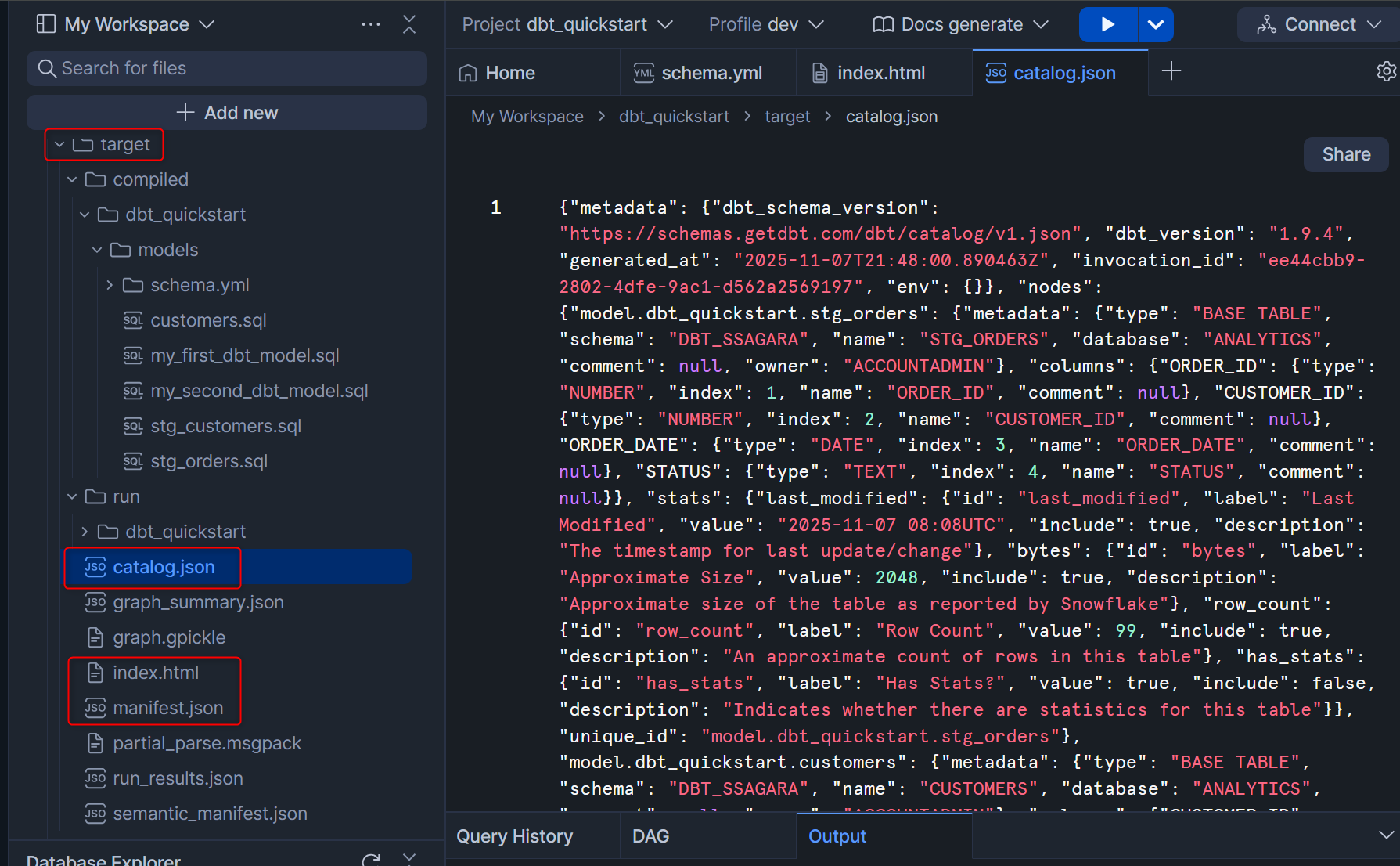Open a new tab with plus icon
The height and width of the screenshot is (866, 1400).
[1171, 72]
